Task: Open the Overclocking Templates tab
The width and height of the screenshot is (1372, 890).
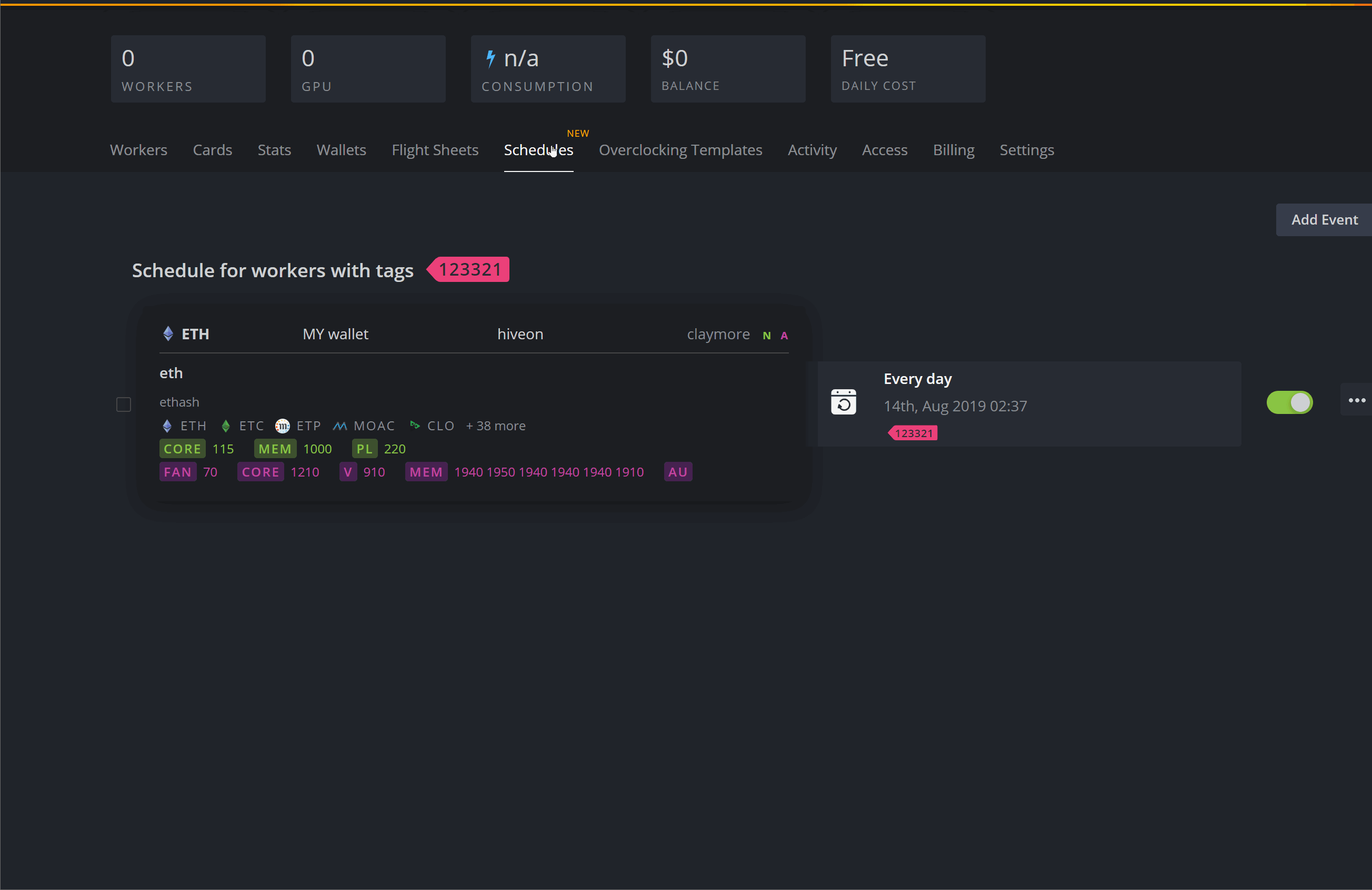Action: [x=680, y=150]
